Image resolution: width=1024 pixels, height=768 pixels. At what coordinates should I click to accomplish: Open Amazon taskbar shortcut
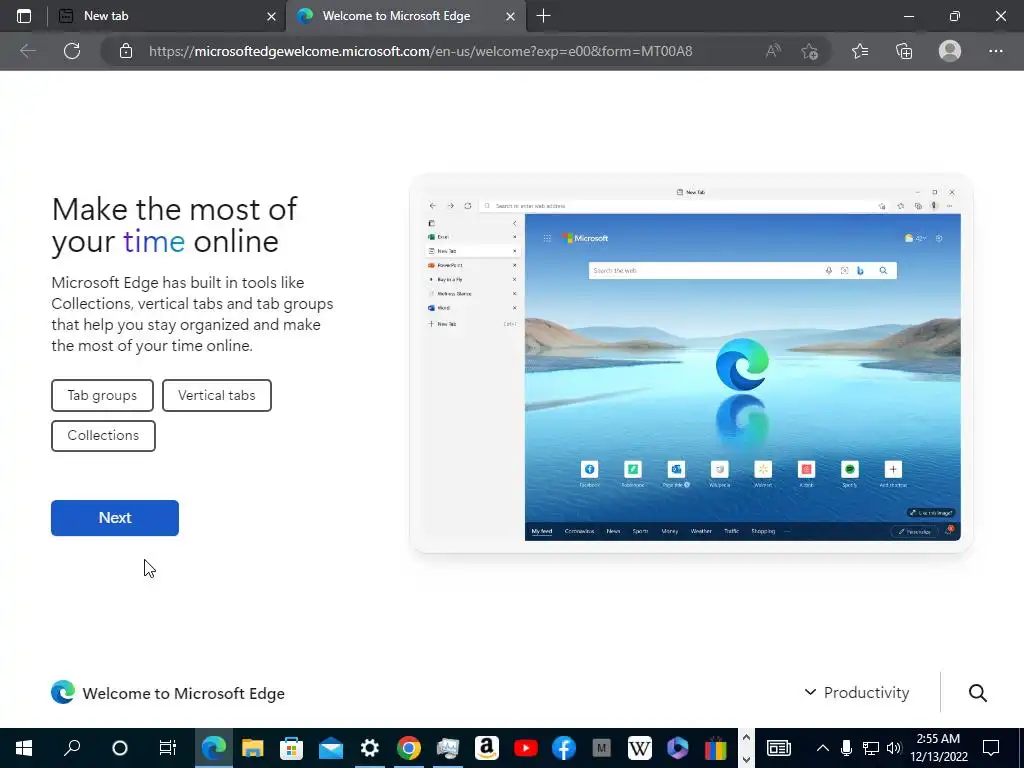click(487, 748)
